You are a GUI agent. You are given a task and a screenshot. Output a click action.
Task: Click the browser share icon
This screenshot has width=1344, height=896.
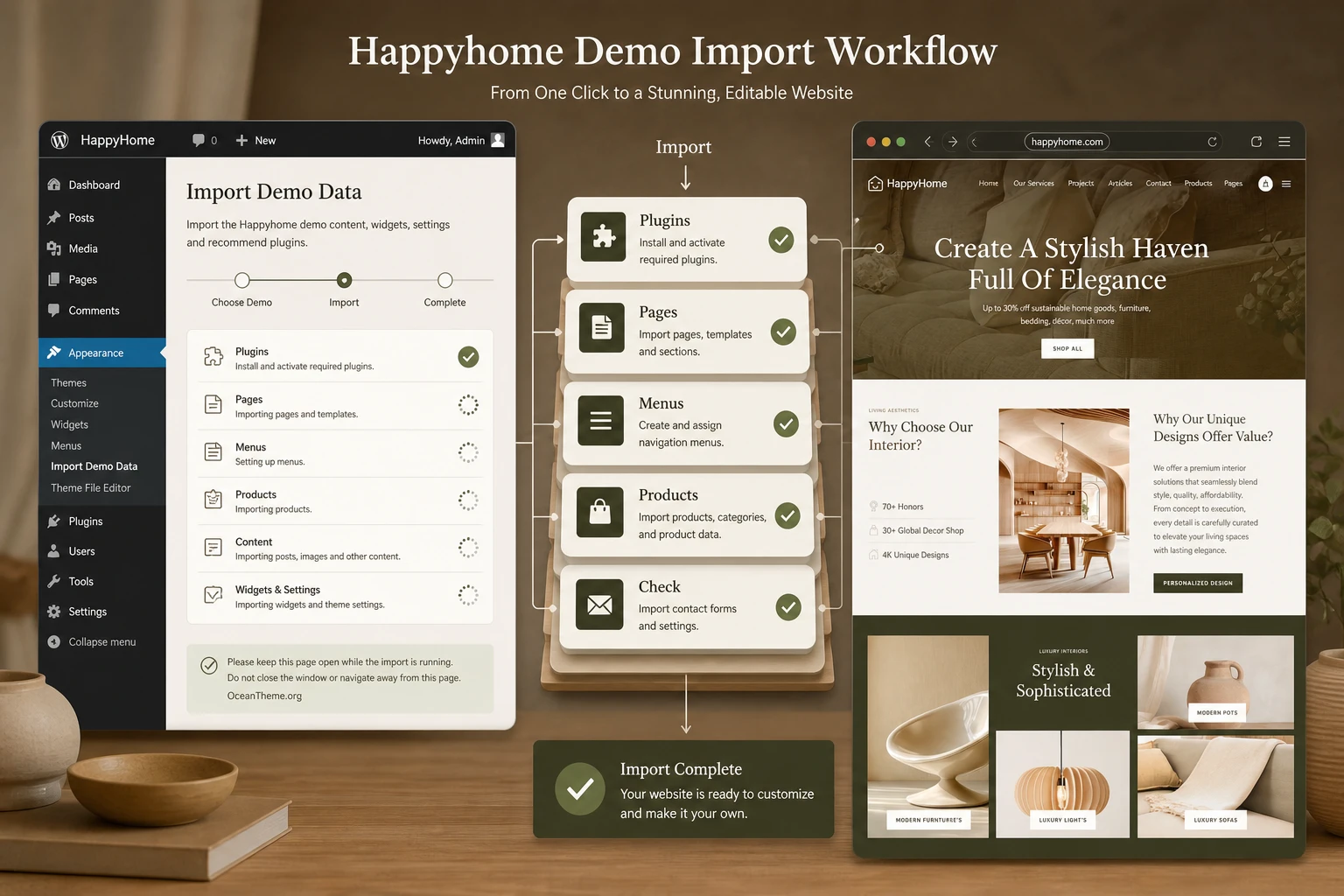pyautogui.click(x=1256, y=142)
